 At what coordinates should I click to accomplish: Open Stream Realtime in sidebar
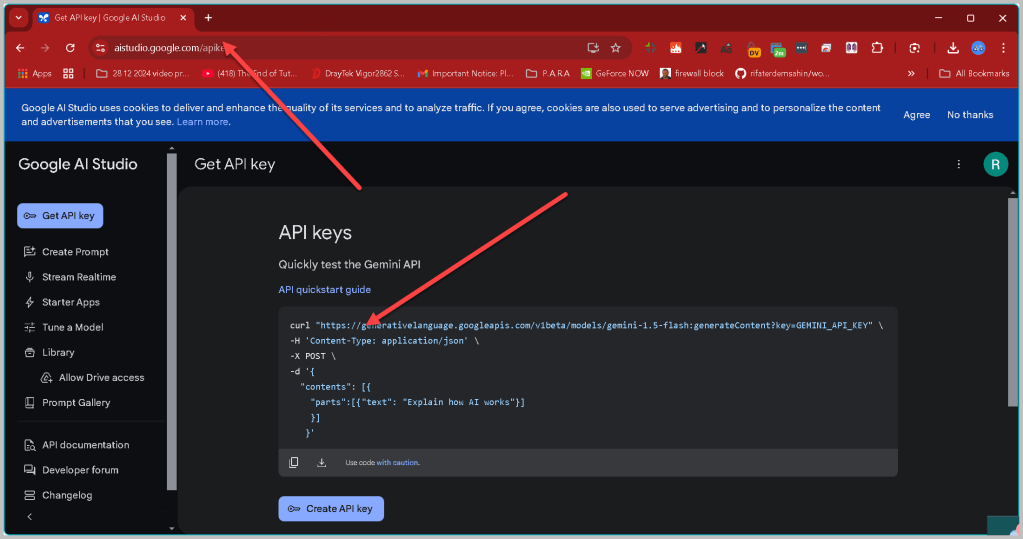[70, 277]
